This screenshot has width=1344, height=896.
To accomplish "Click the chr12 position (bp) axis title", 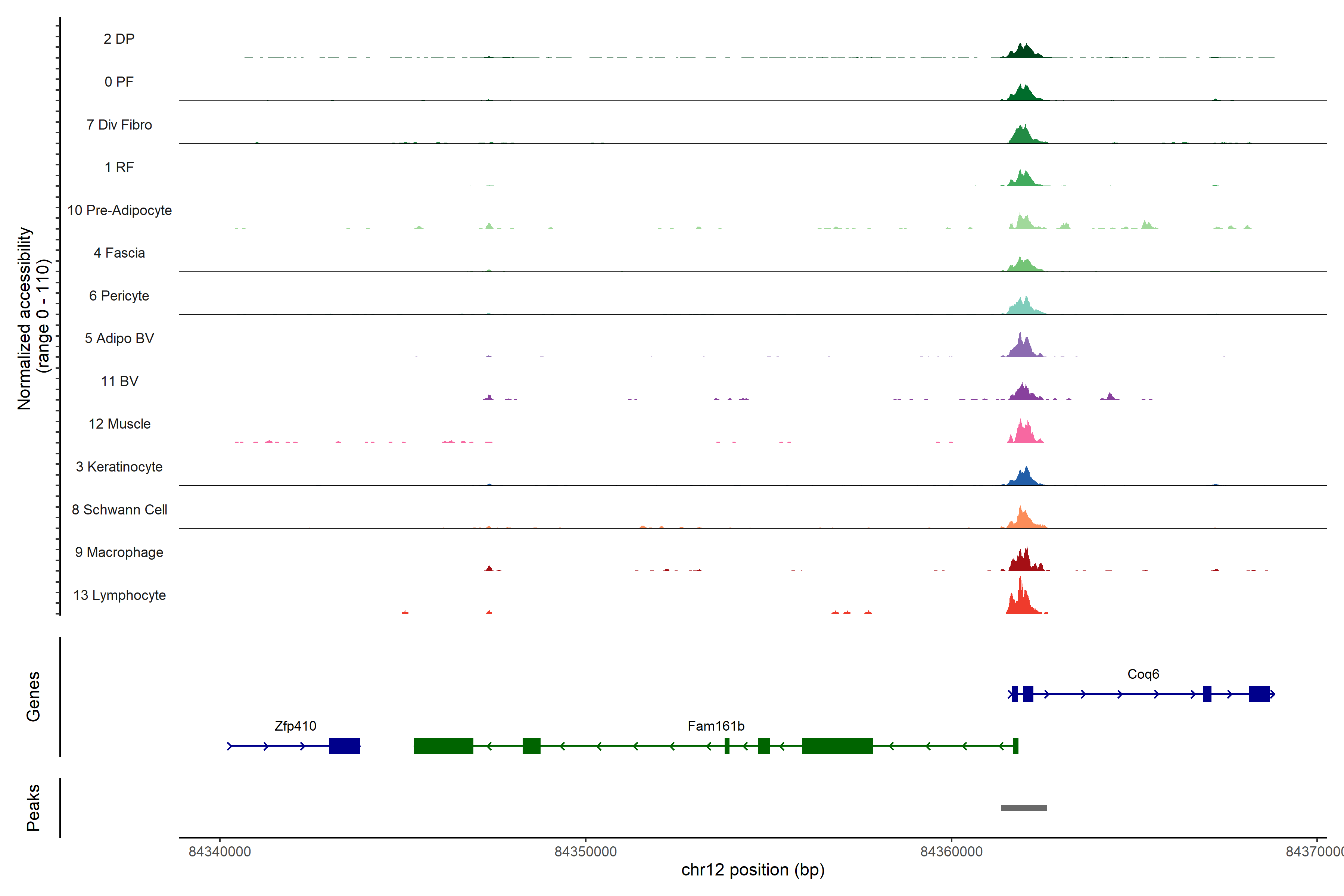I will pos(753,870).
